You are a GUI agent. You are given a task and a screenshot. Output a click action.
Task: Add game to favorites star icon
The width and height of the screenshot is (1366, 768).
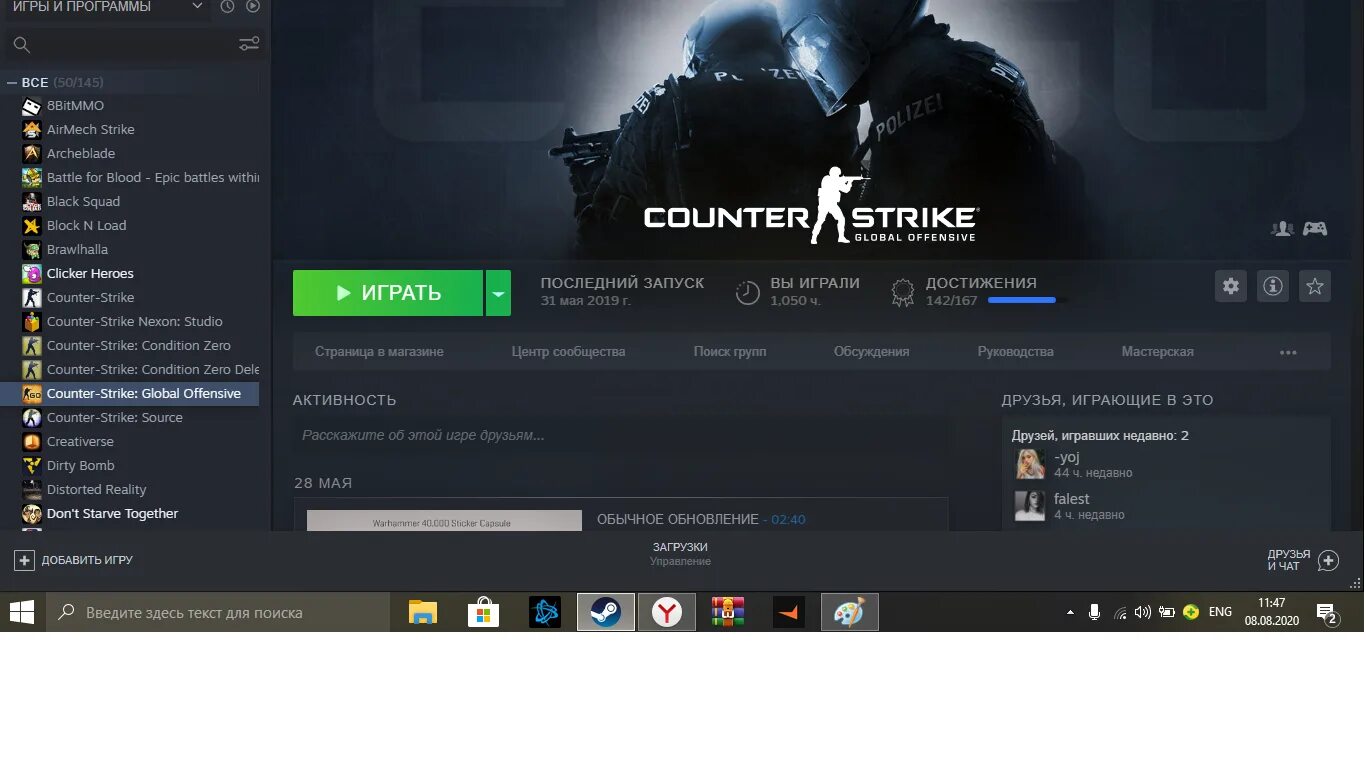pos(1315,286)
